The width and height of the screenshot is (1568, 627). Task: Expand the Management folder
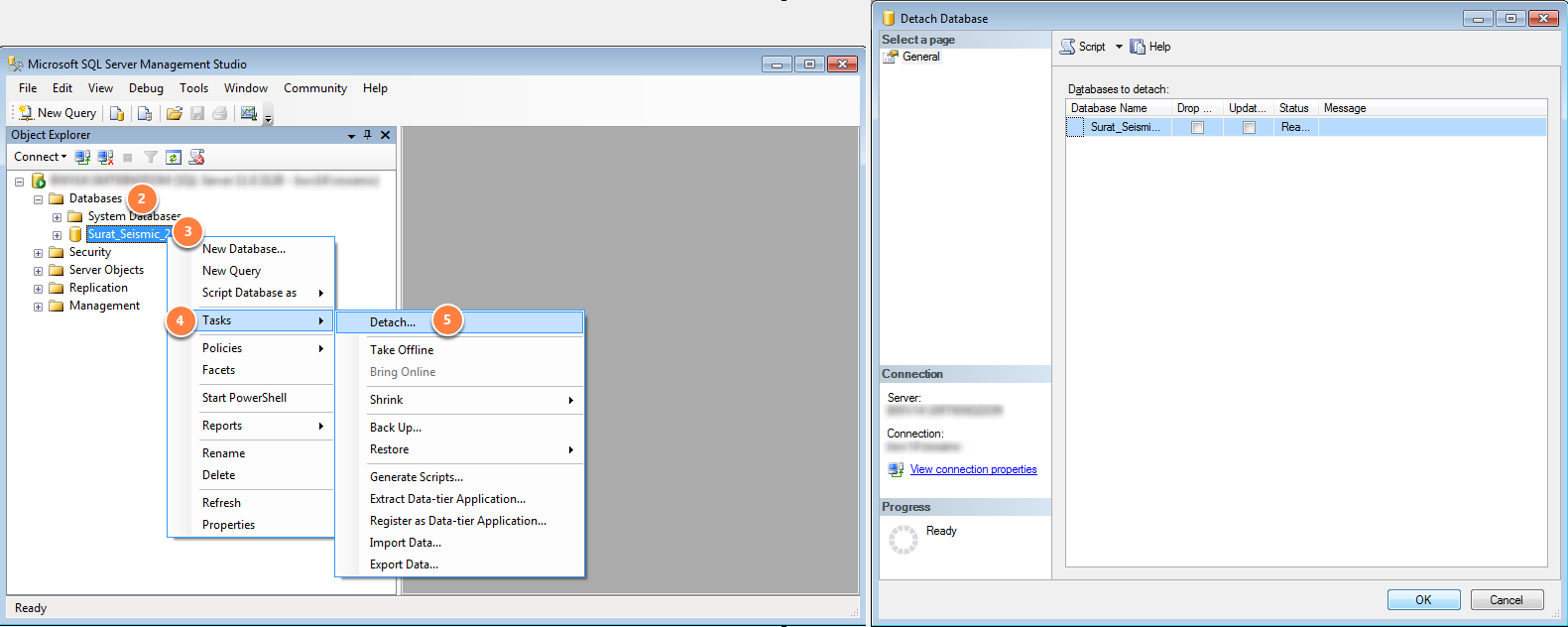point(38,307)
